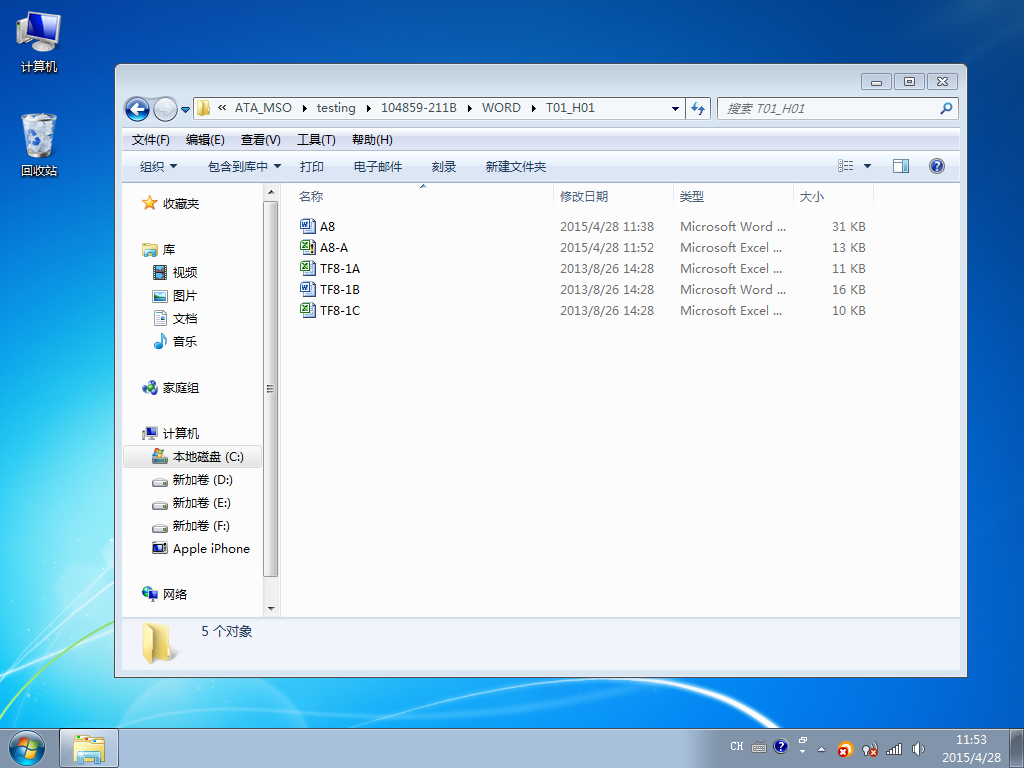Click the blue help icon
This screenshot has height=768, width=1024.
(x=936, y=166)
